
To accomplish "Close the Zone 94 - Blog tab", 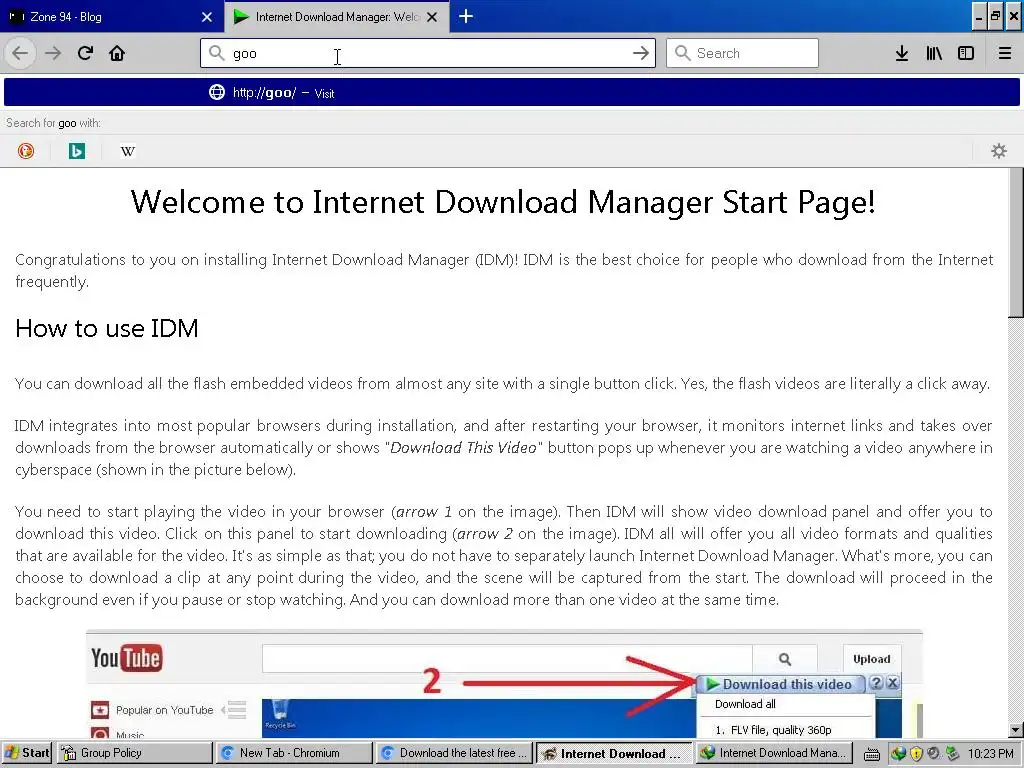I will 207,17.
